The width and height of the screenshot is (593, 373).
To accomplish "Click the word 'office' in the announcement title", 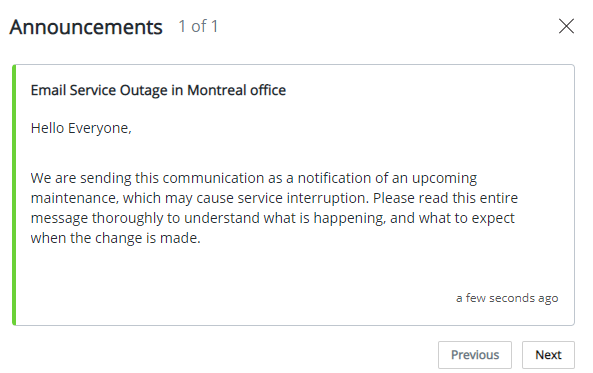I will pyautogui.click(x=268, y=90).
